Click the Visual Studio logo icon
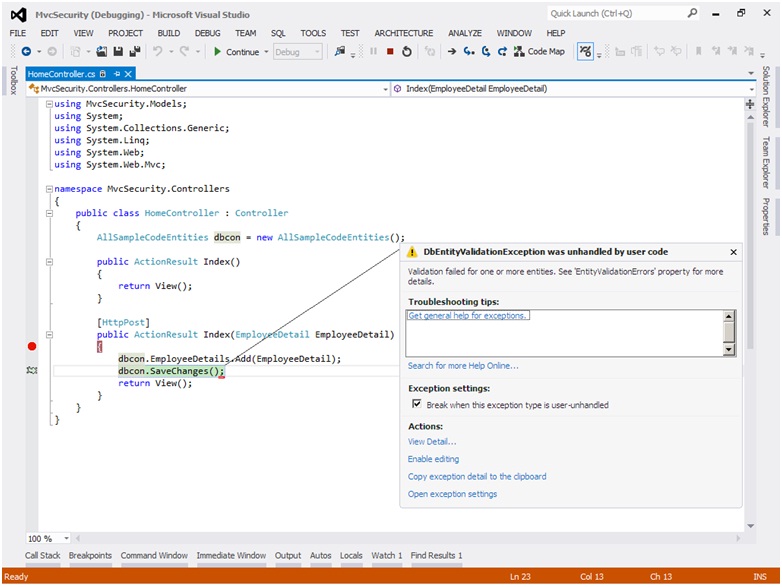The width and height of the screenshot is (782, 587). [18, 15]
